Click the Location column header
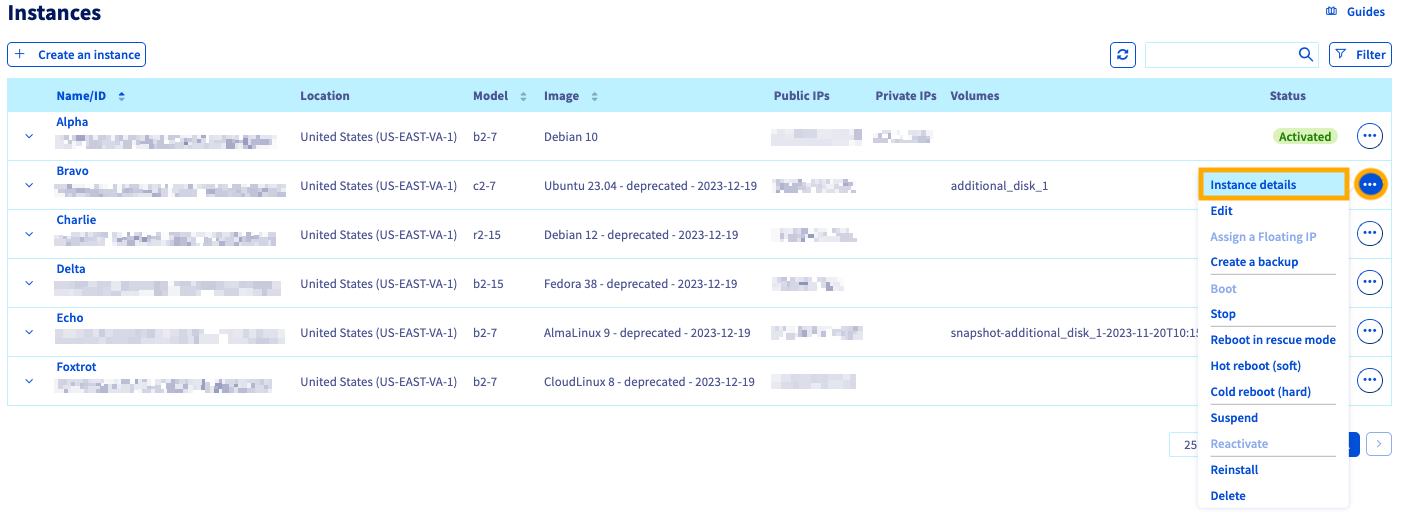The height and width of the screenshot is (527, 1405). click(325, 96)
